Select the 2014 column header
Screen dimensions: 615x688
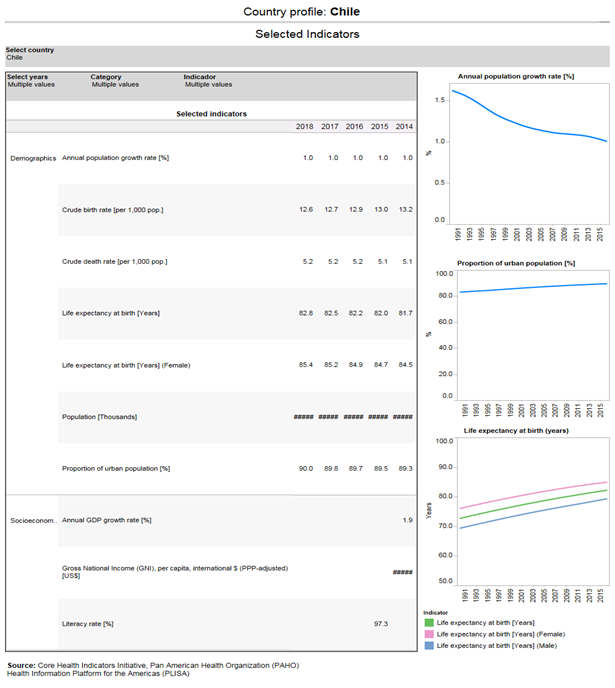coord(404,126)
